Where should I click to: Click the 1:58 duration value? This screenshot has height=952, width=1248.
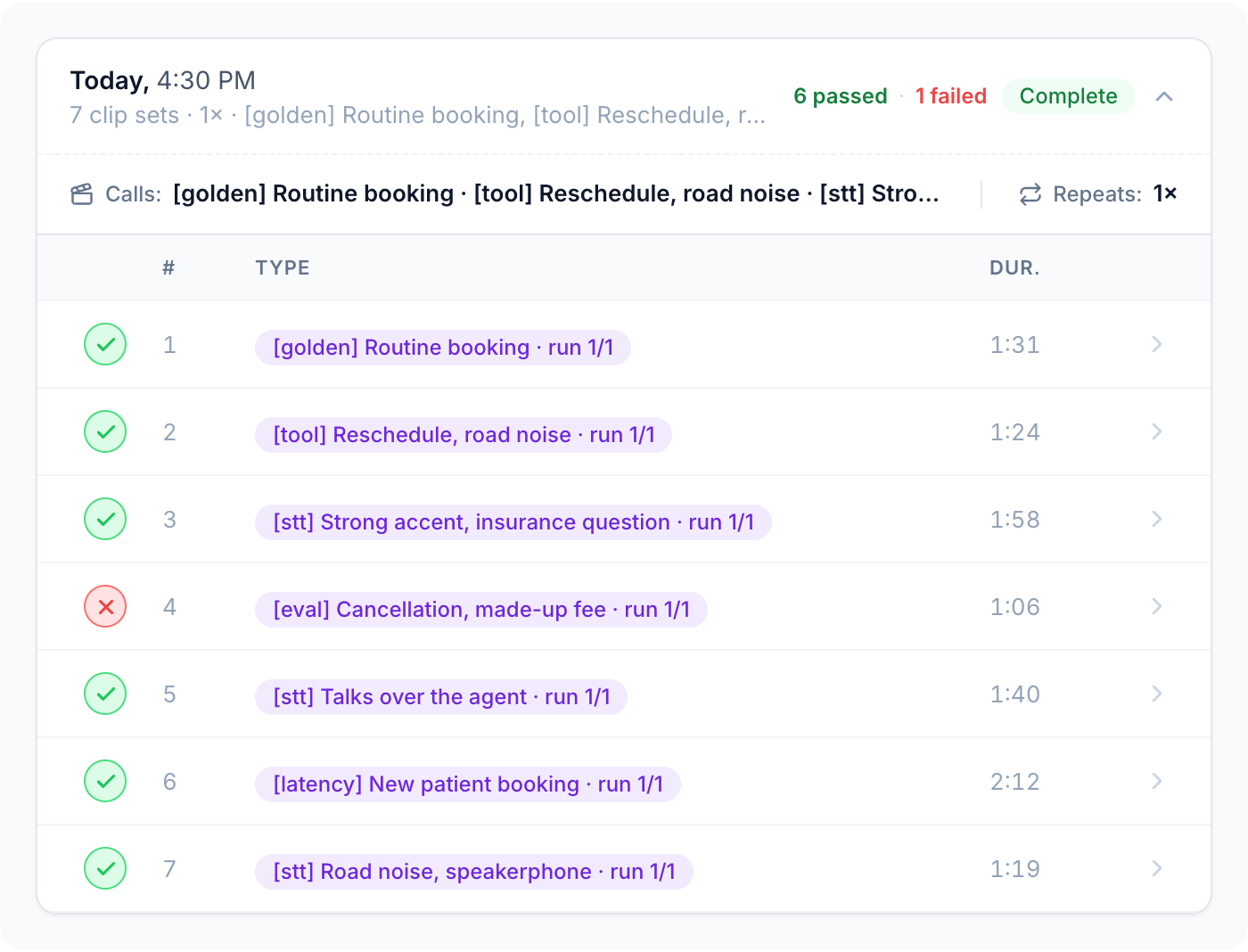tap(1015, 520)
